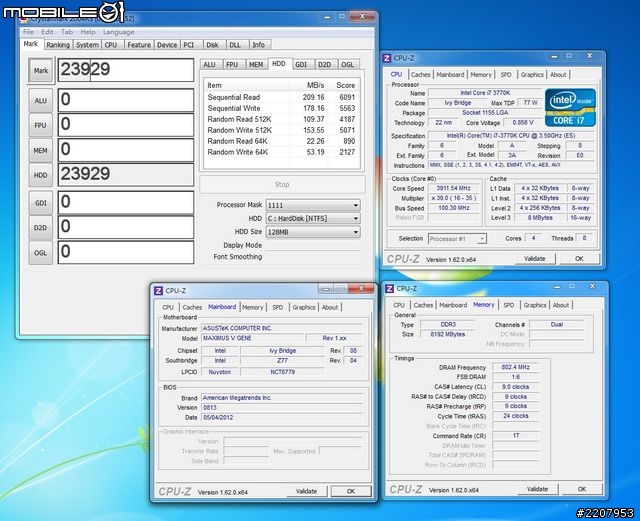Switch to the CPU tab in CrystalMark
Image resolution: width=640 pixels, height=521 pixels.
pos(111,45)
